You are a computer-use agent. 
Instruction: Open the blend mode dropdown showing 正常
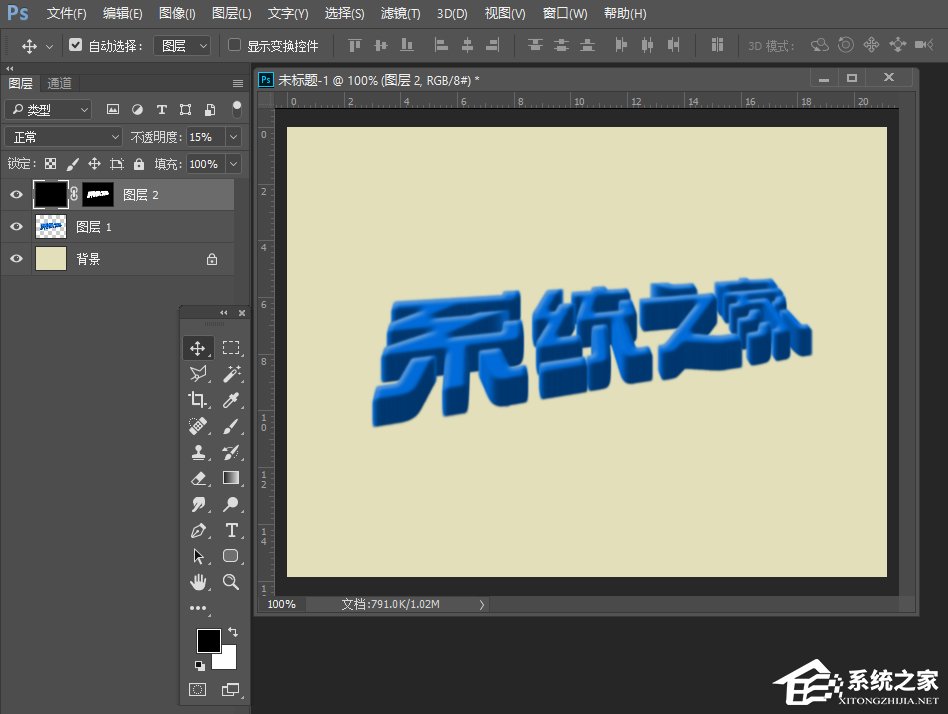(x=60, y=136)
